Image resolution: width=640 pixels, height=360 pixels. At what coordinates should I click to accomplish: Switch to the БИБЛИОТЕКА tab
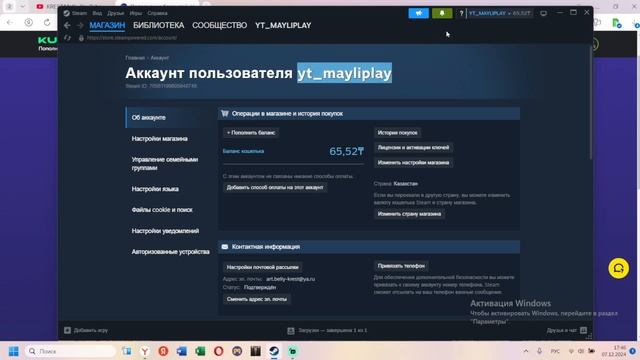click(x=158, y=25)
